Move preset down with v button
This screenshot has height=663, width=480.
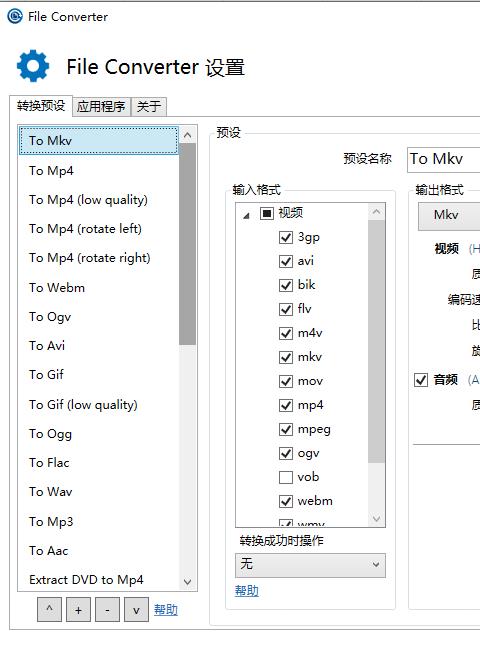(x=136, y=609)
